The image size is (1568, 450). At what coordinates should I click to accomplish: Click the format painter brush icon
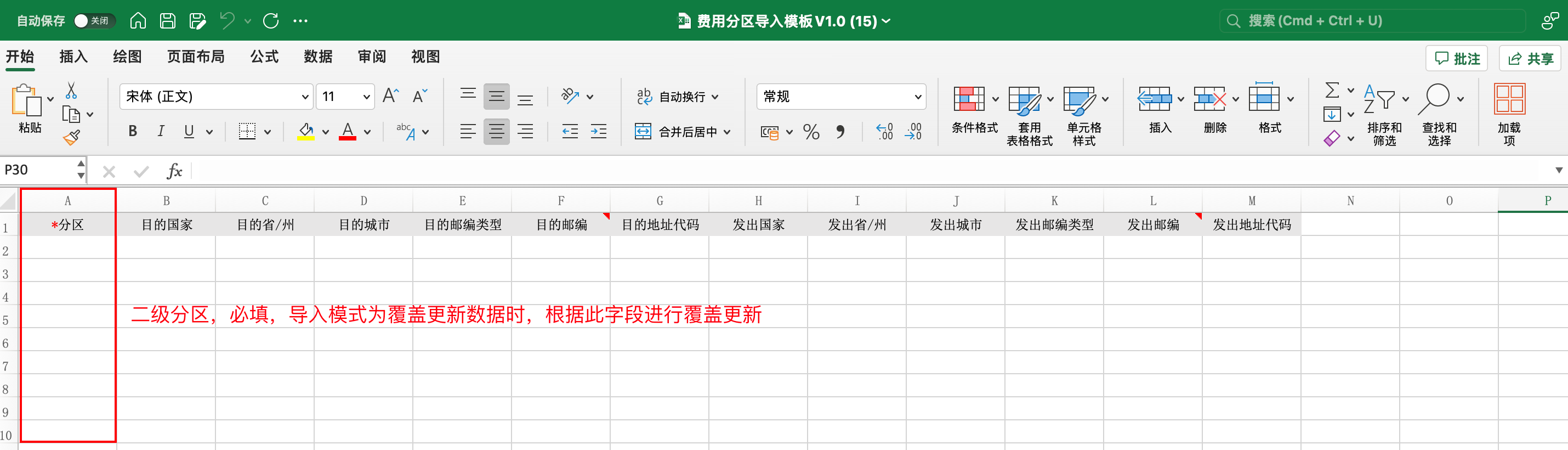point(71,138)
